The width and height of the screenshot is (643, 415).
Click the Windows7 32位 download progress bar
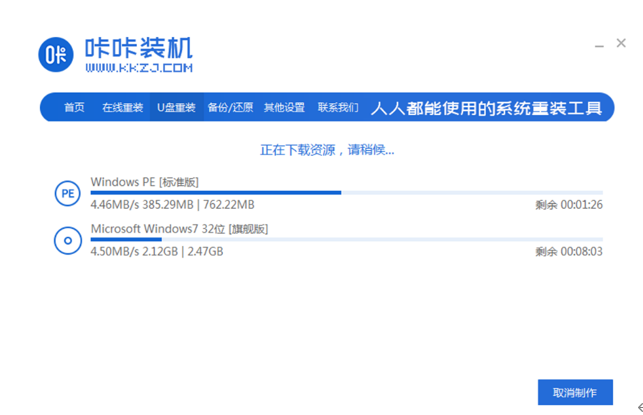[347, 239]
